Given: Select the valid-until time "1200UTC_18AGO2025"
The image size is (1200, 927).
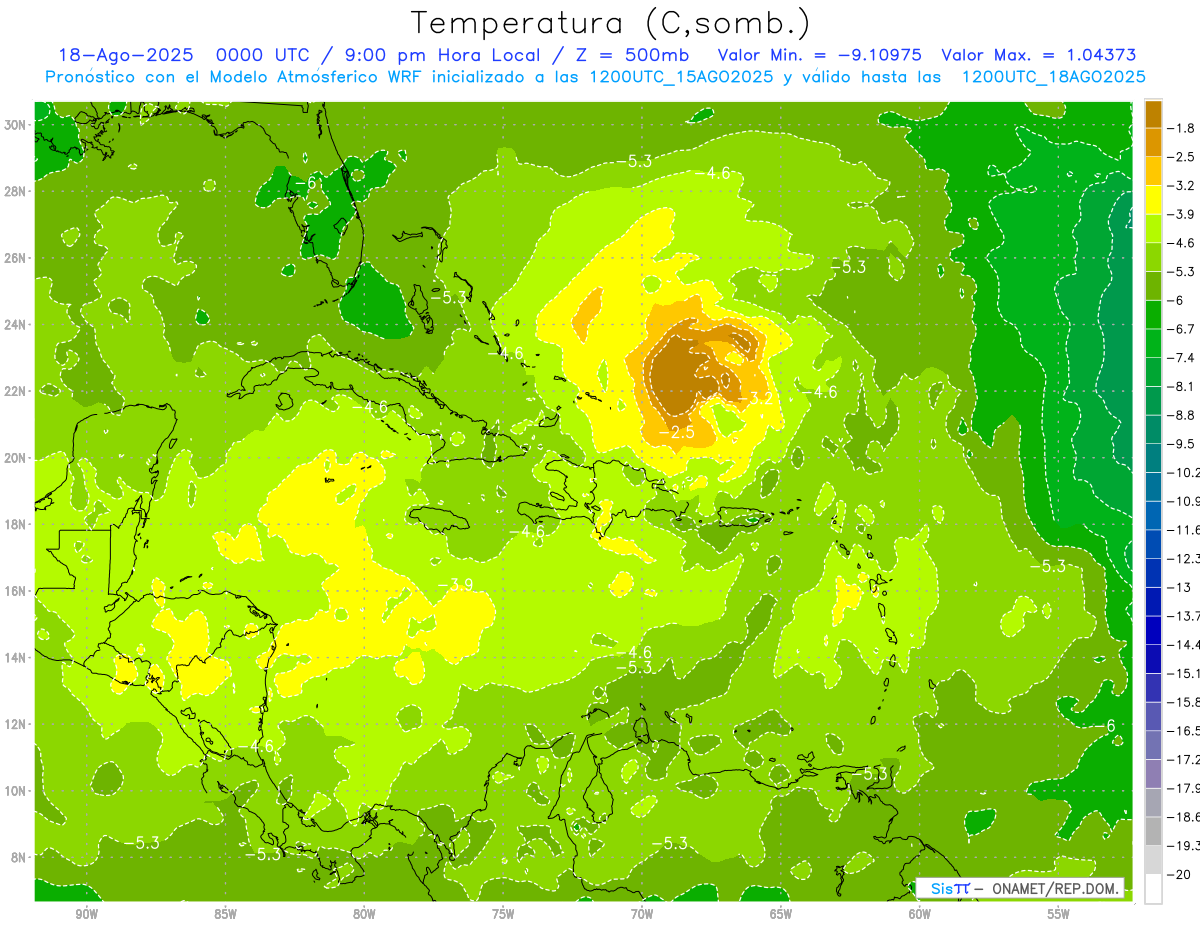Looking at the screenshot, I should tap(1052, 77).
